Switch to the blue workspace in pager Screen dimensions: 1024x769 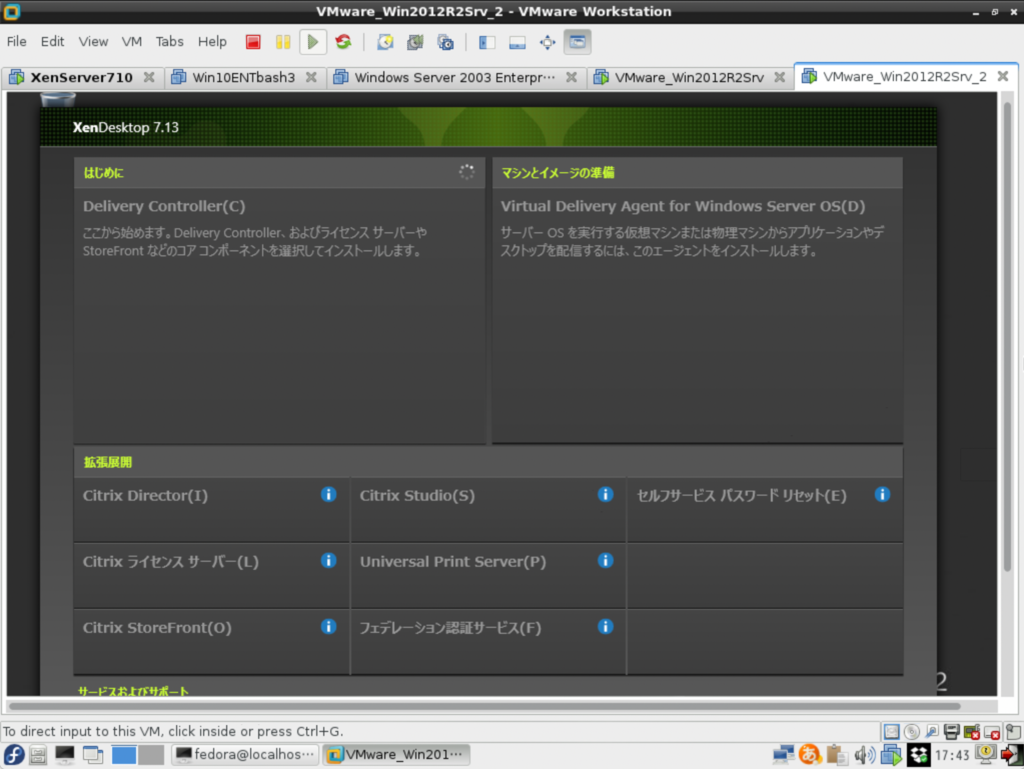click(123, 755)
